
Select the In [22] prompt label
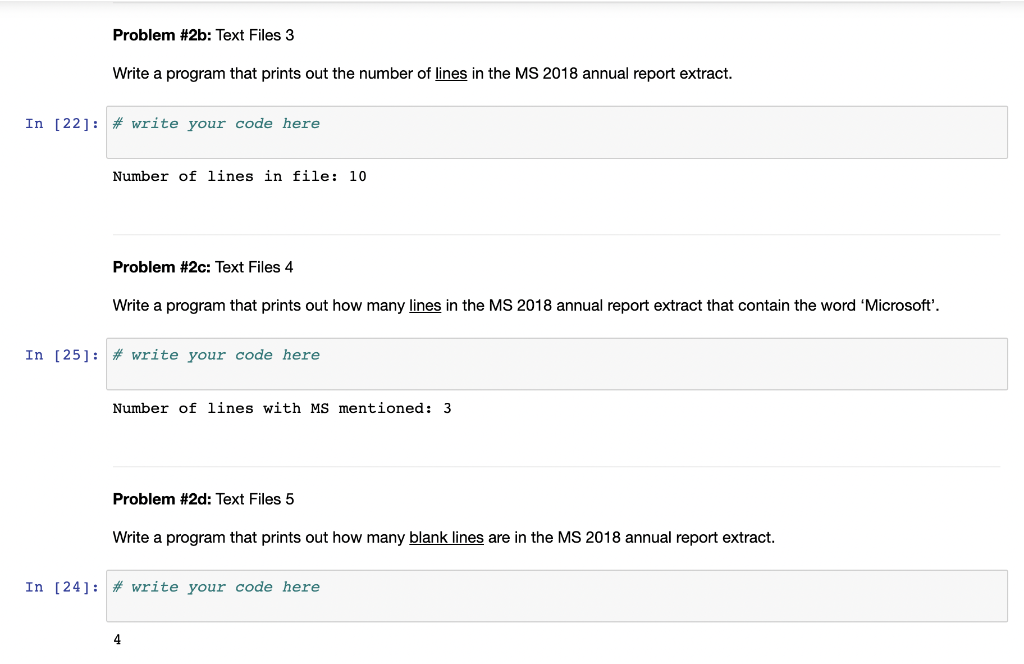point(61,123)
